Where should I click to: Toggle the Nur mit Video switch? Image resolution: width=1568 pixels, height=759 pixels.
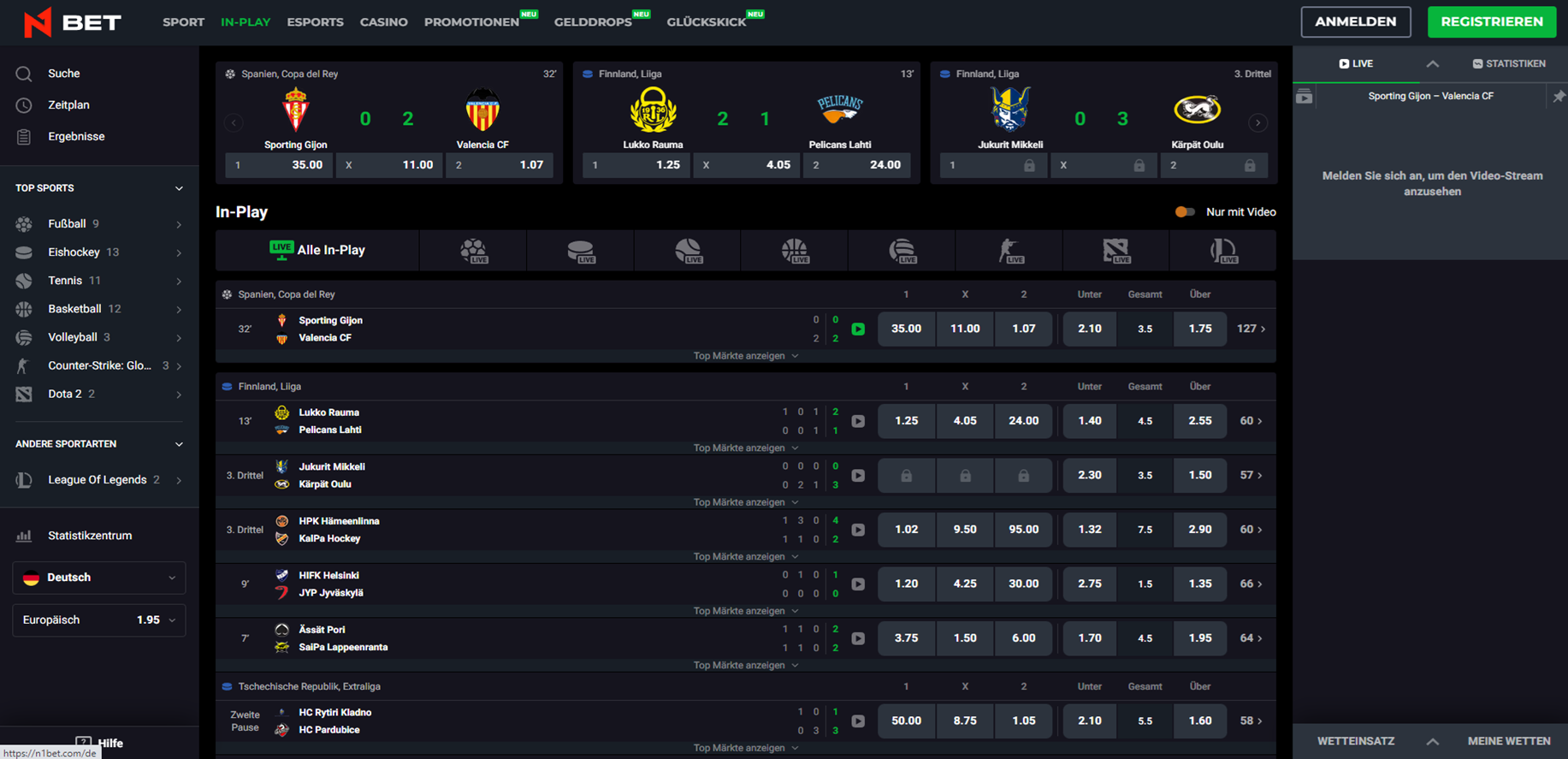pyautogui.click(x=1185, y=212)
